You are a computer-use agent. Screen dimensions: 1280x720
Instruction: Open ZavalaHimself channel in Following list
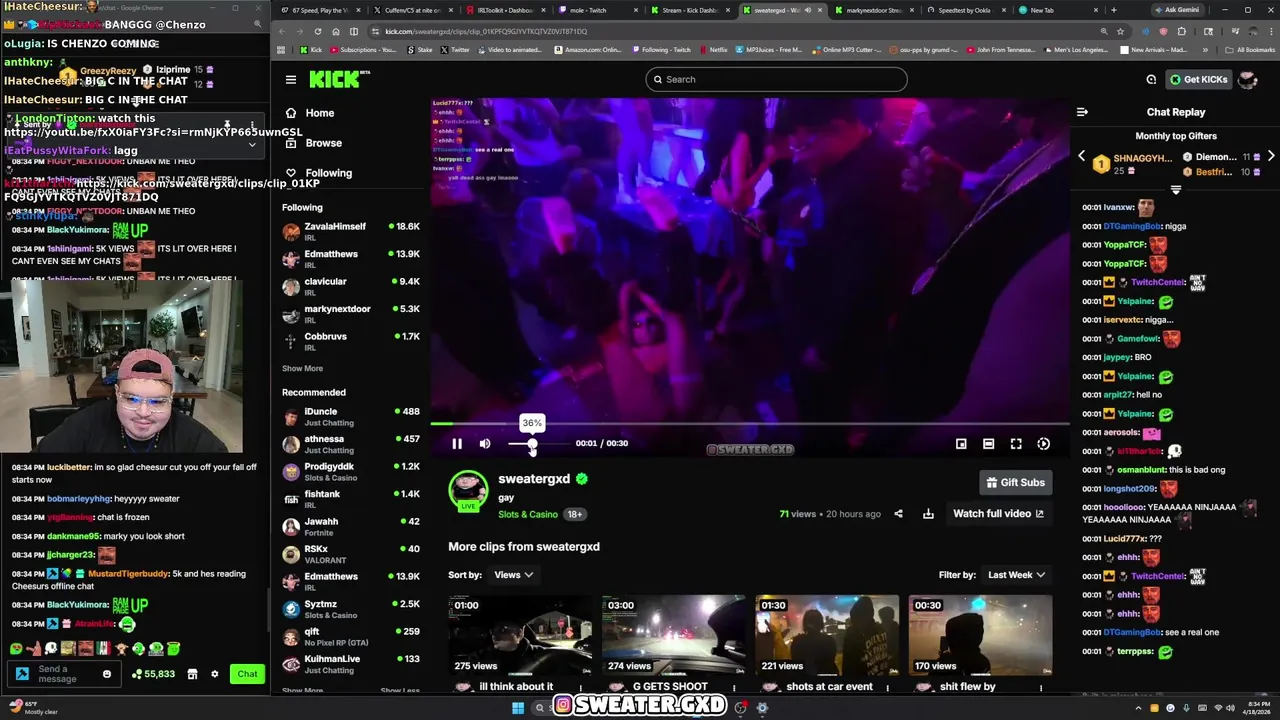(x=351, y=231)
